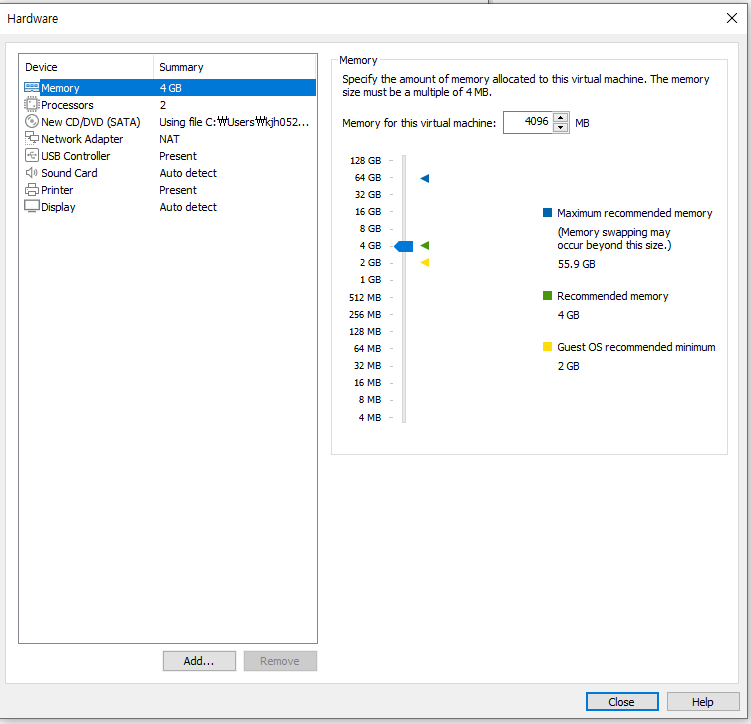Click the 16 GB slider label
751x724 pixels.
point(368,212)
